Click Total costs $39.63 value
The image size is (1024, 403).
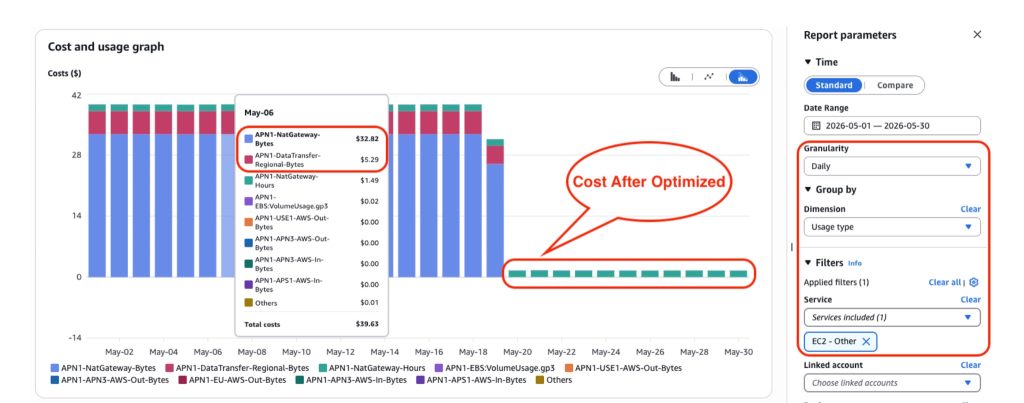point(367,324)
